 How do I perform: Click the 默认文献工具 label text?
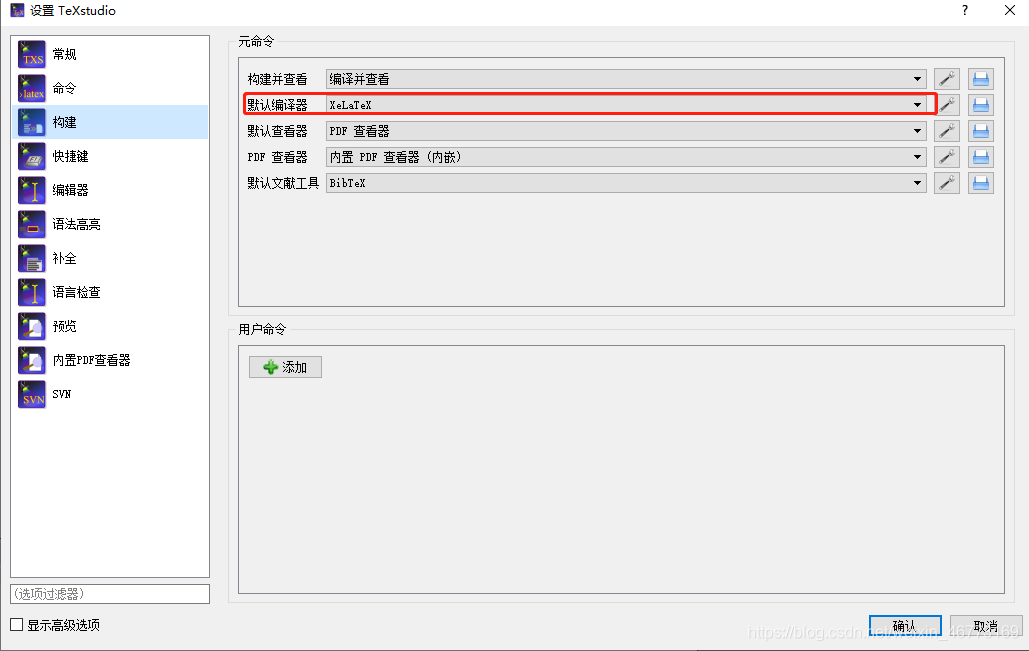(x=284, y=183)
